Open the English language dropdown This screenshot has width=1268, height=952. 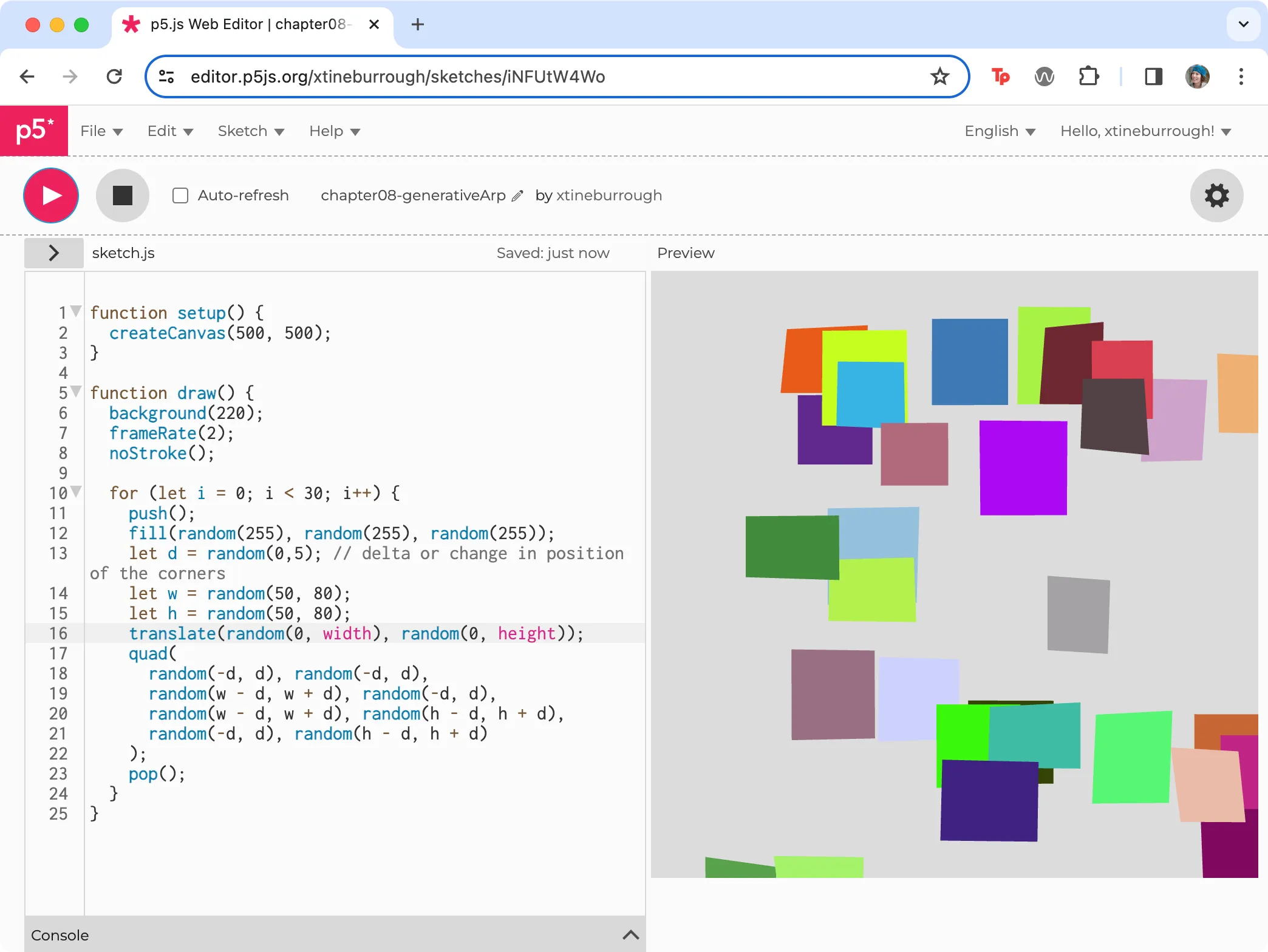(x=1000, y=131)
